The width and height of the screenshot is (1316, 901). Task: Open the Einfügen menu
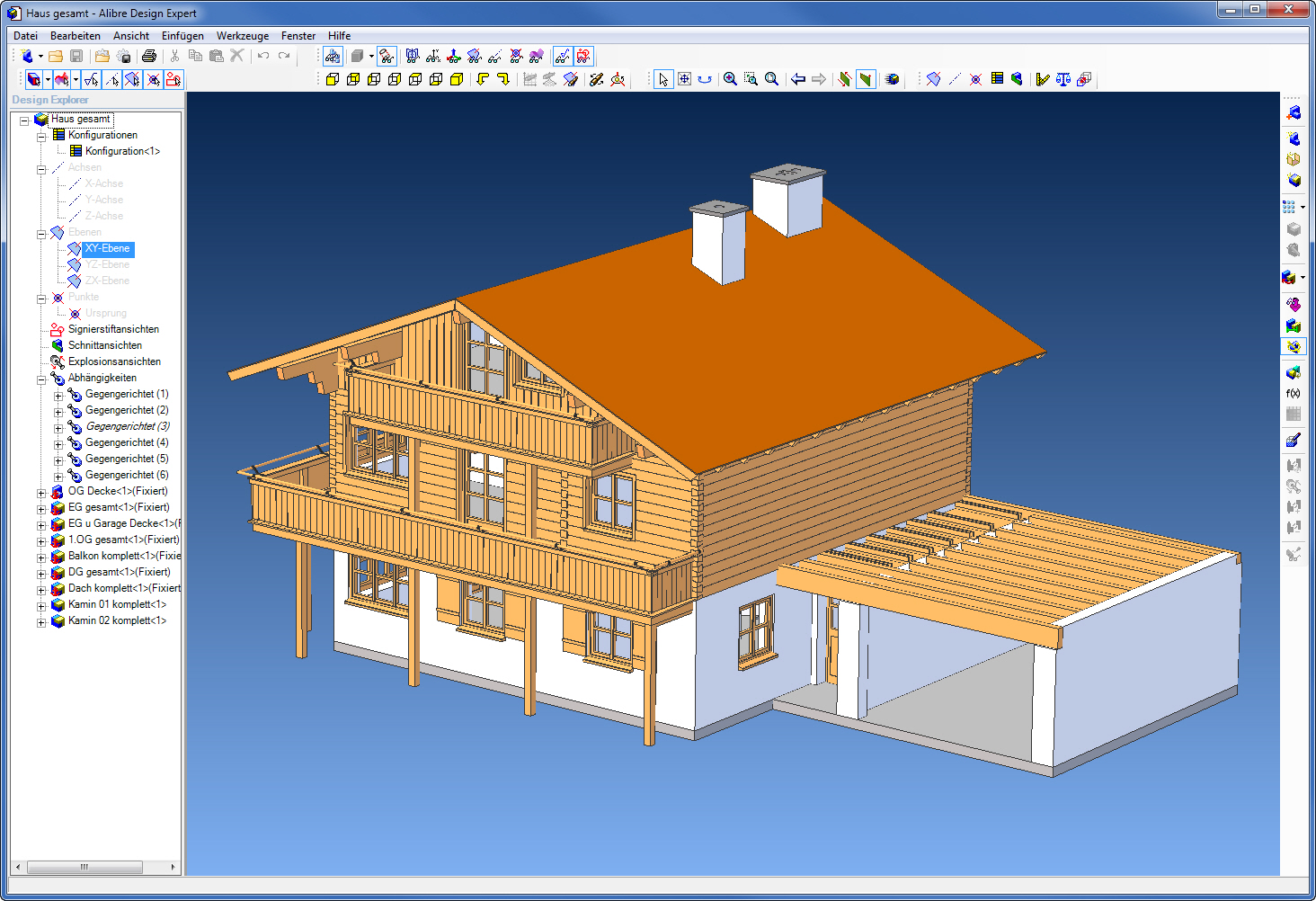(182, 36)
